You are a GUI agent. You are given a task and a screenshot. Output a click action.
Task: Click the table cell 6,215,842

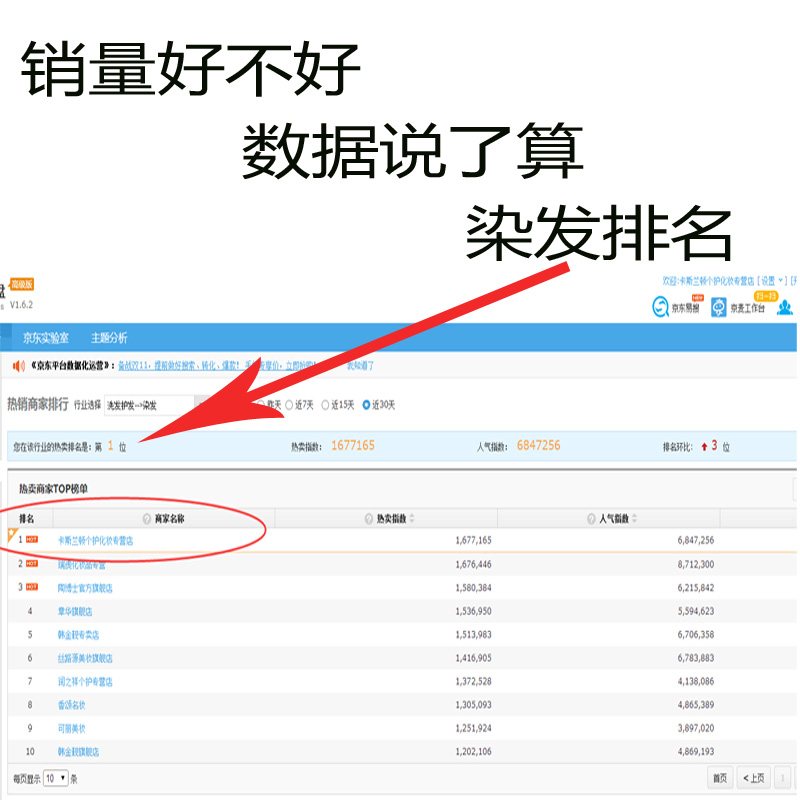pos(696,588)
